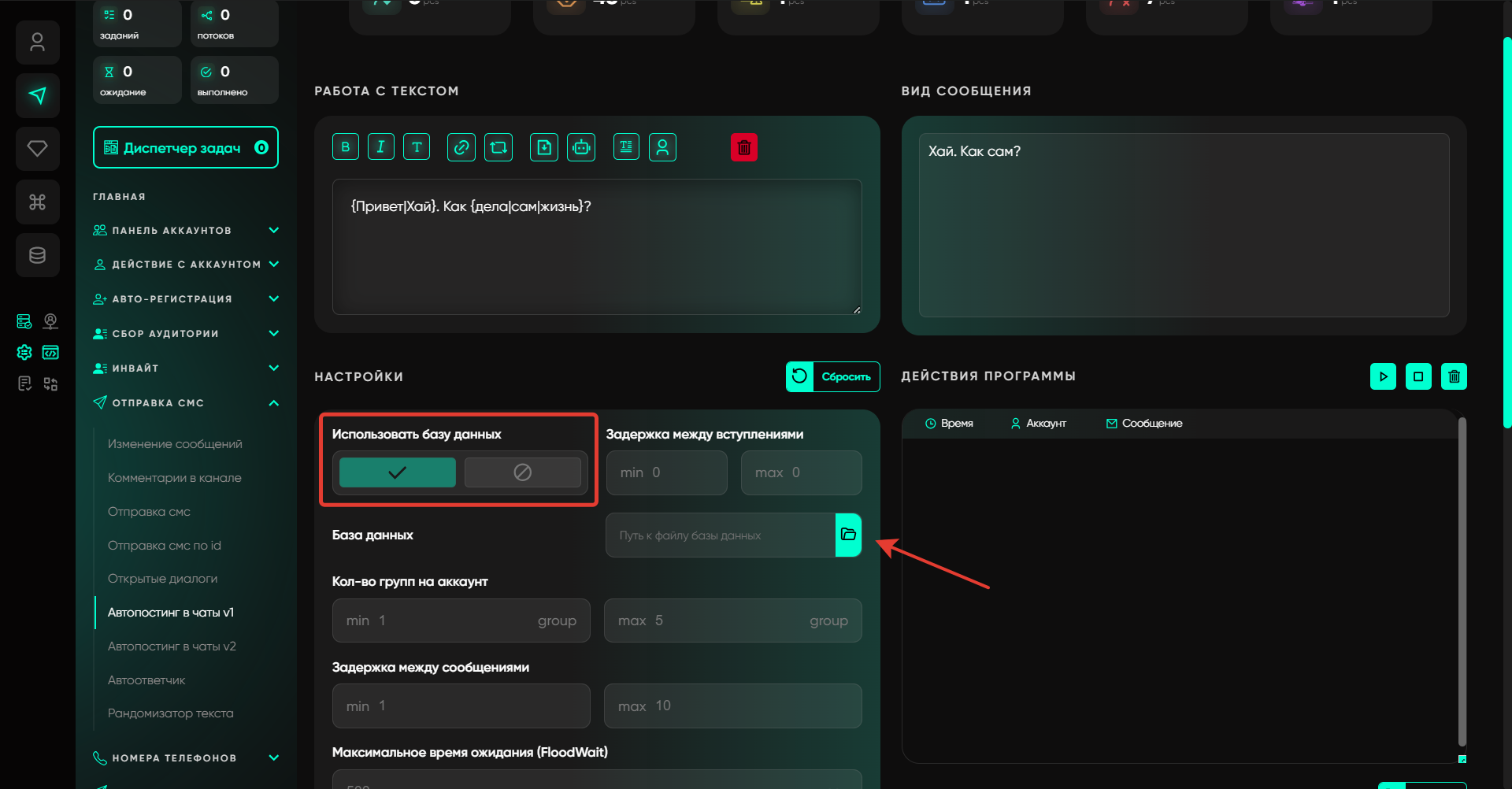Enable use database with checkmark toggle
This screenshot has height=789, width=1512.
397,472
